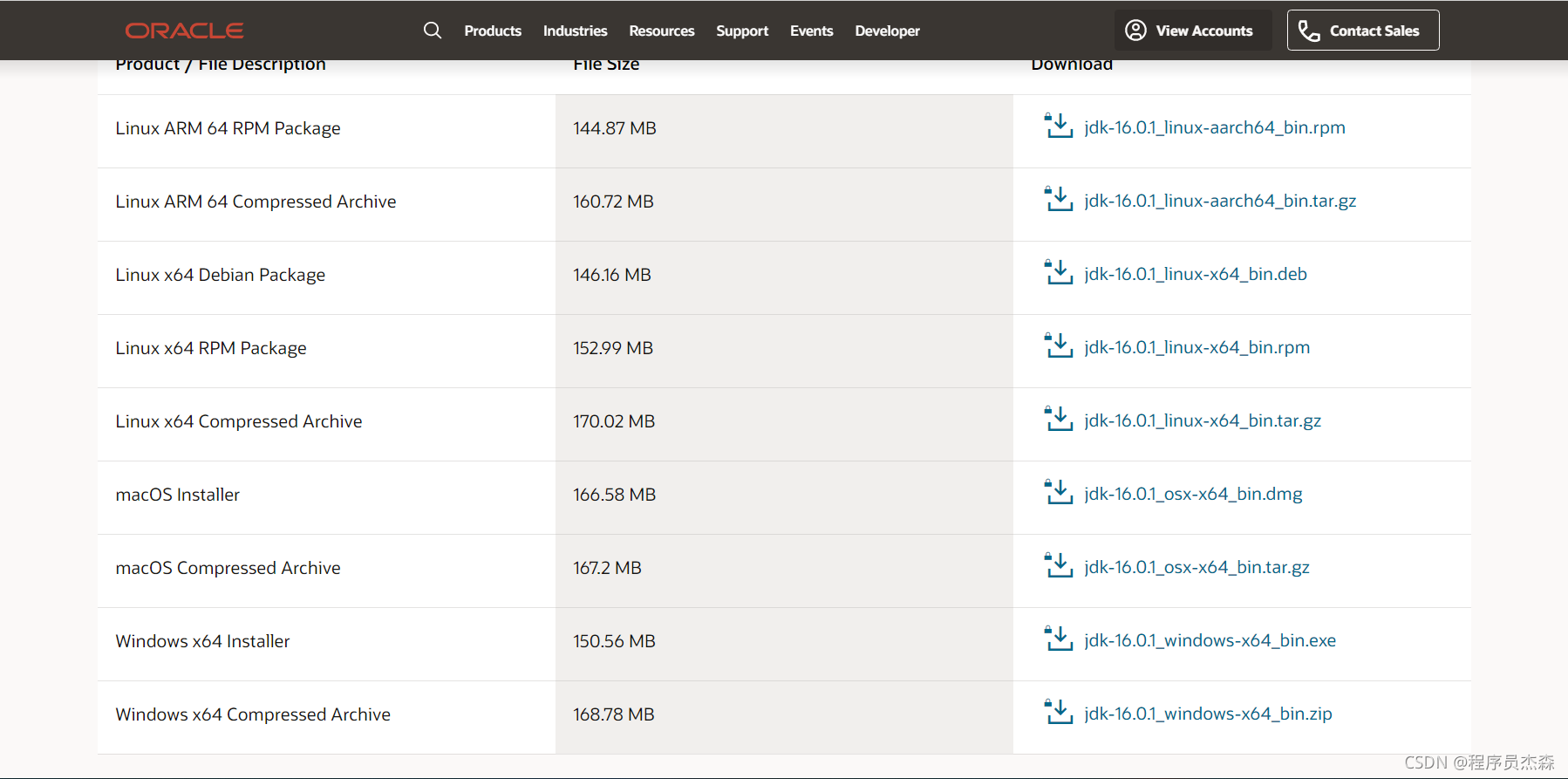The height and width of the screenshot is (779, 1568).
Task: Open the Developer menu
Action: [887, 31]
